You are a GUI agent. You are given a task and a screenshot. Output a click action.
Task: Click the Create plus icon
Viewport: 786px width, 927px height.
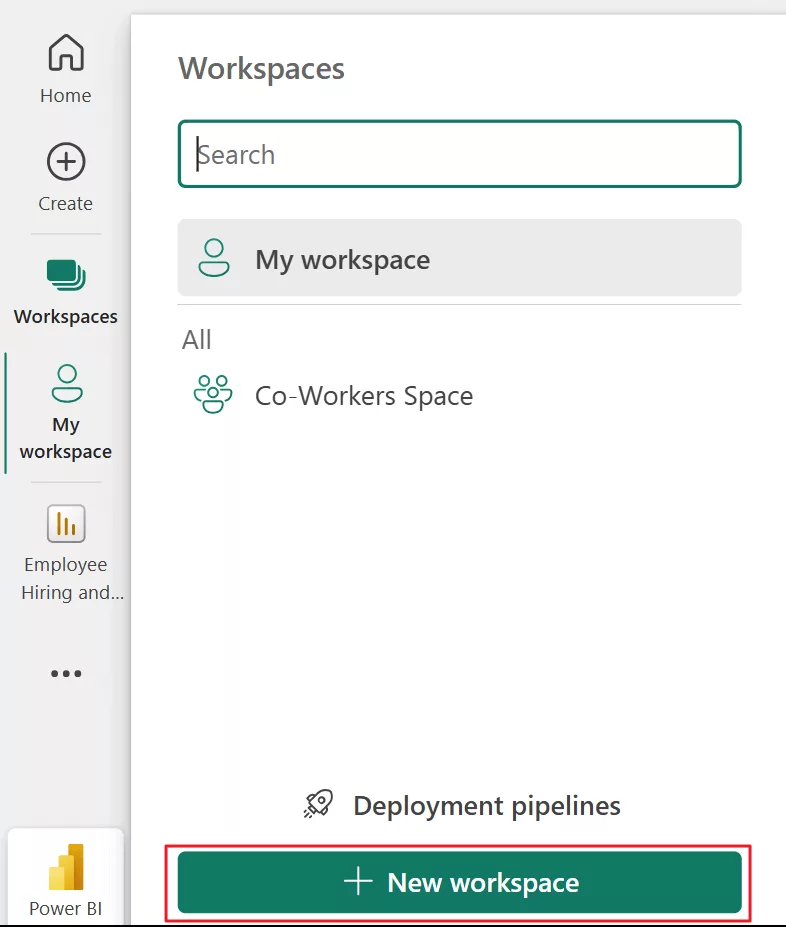click(x=66, y=161)
